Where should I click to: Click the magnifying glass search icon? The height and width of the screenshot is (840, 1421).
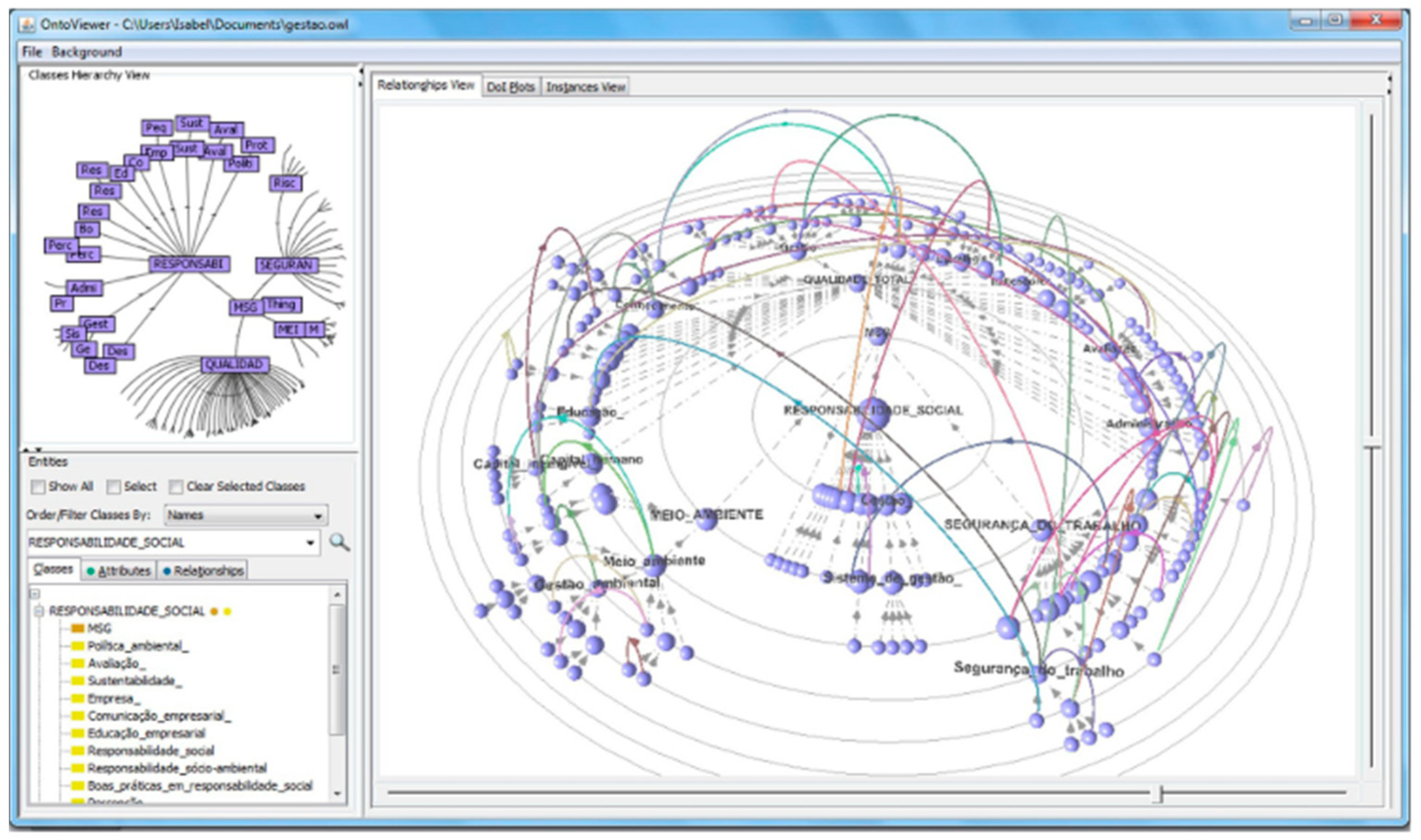tap(339, 542)
